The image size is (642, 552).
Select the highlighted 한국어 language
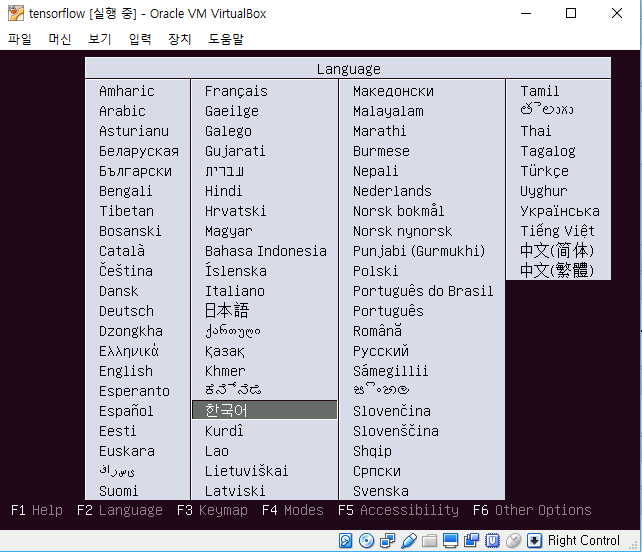(x=264, y=410)
